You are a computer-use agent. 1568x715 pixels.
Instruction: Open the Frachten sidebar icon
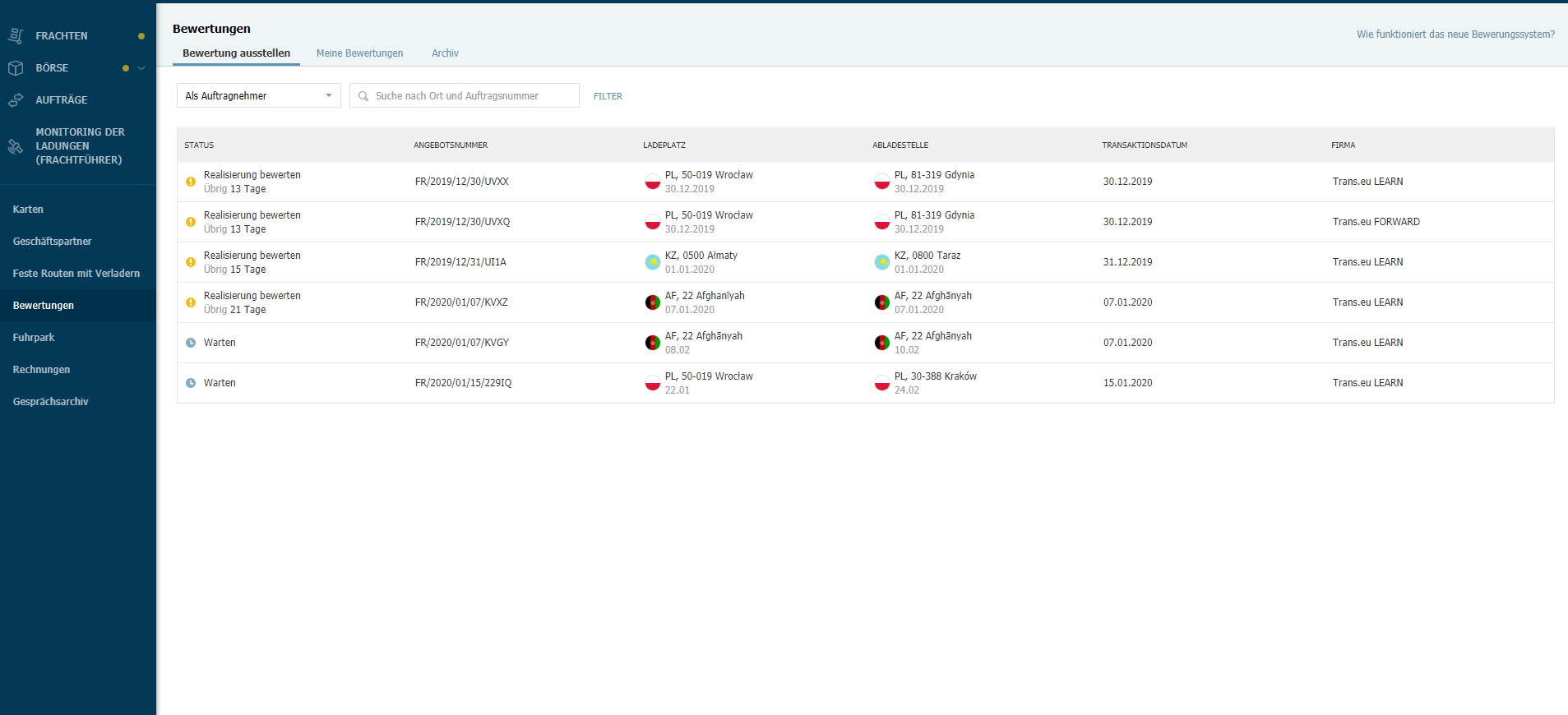(x=16, y=36)
